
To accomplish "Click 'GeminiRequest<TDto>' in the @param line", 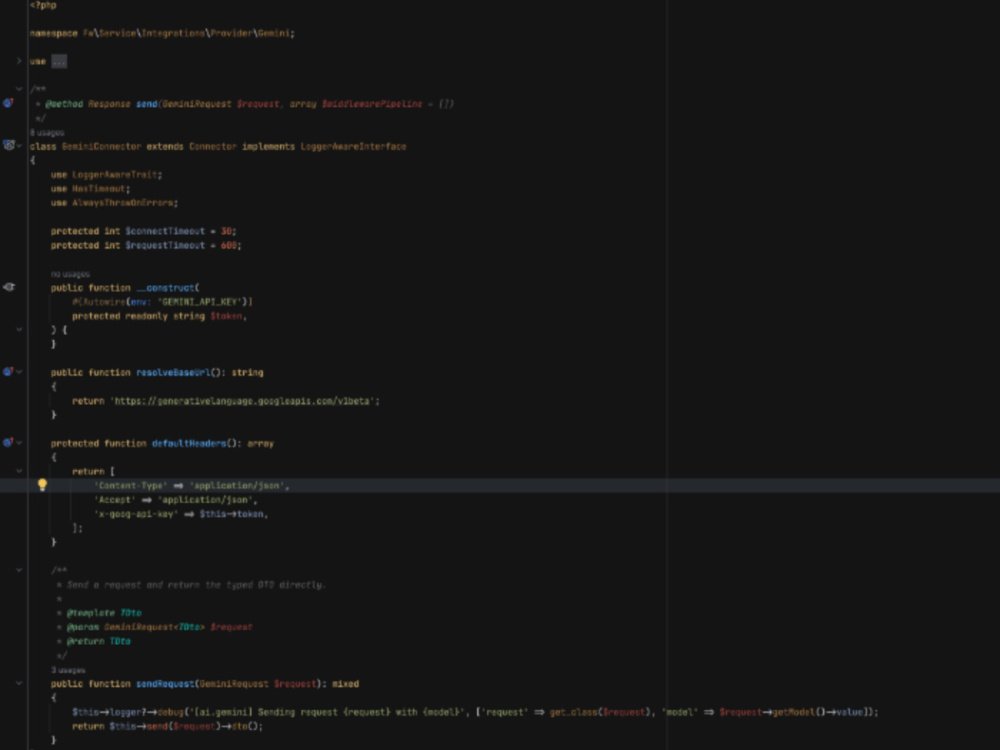I will click(154, 627).
